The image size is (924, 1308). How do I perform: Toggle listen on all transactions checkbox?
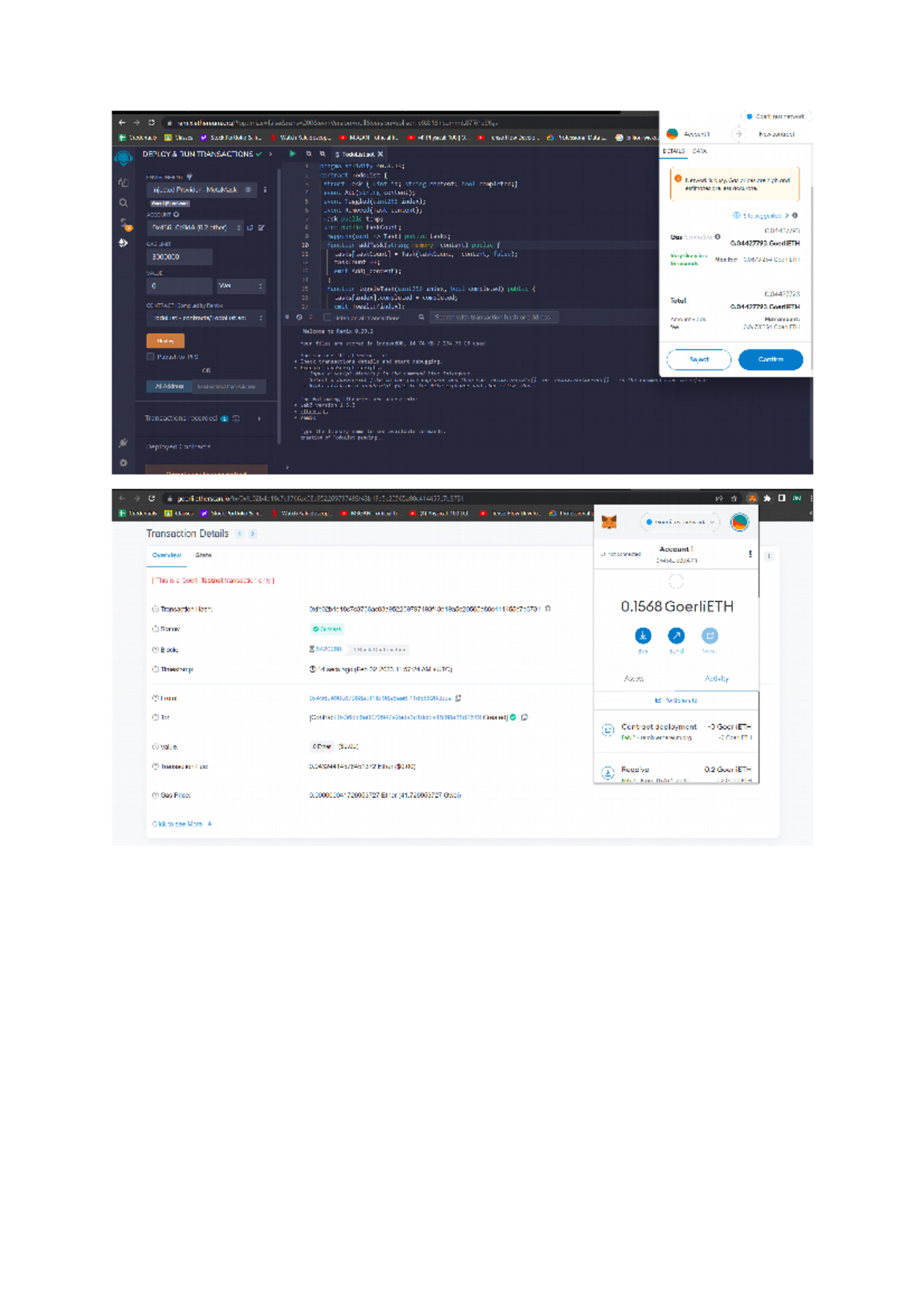(x=327, y=317)
